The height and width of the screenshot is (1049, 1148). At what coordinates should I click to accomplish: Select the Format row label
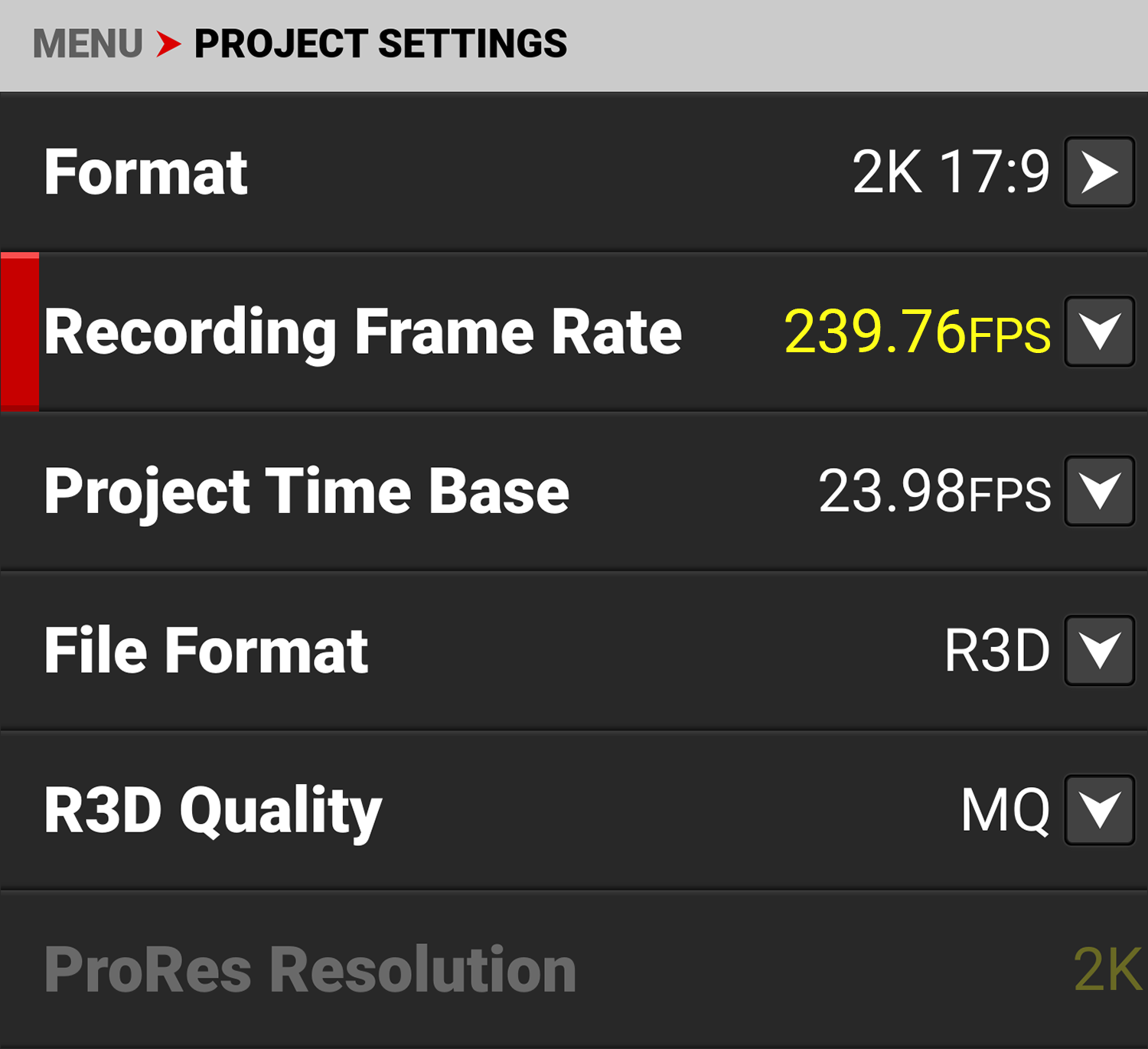[x=145, y=172]
